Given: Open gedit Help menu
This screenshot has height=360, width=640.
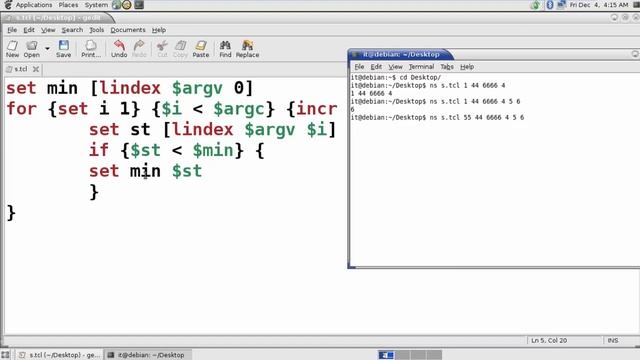Looking at the screenshot, I should 159,30.
